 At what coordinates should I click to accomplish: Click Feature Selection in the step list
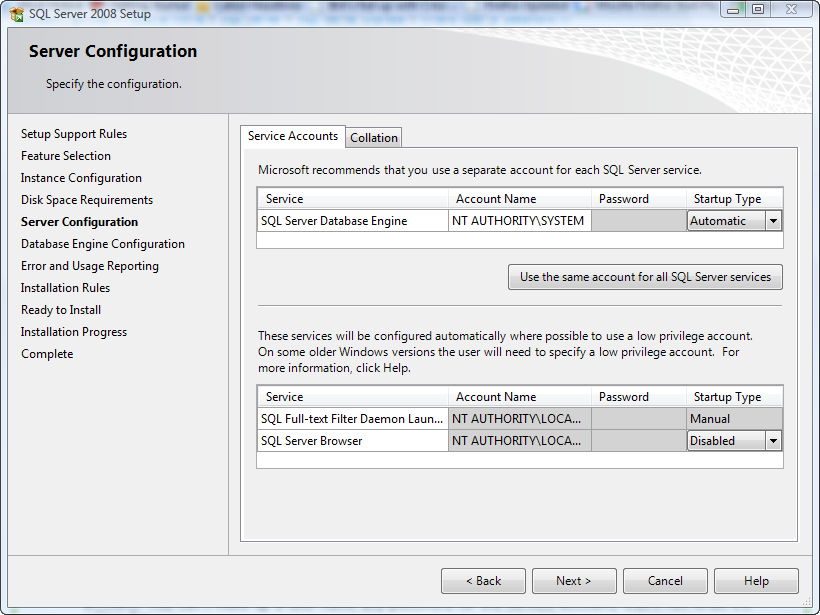point(66,156)
